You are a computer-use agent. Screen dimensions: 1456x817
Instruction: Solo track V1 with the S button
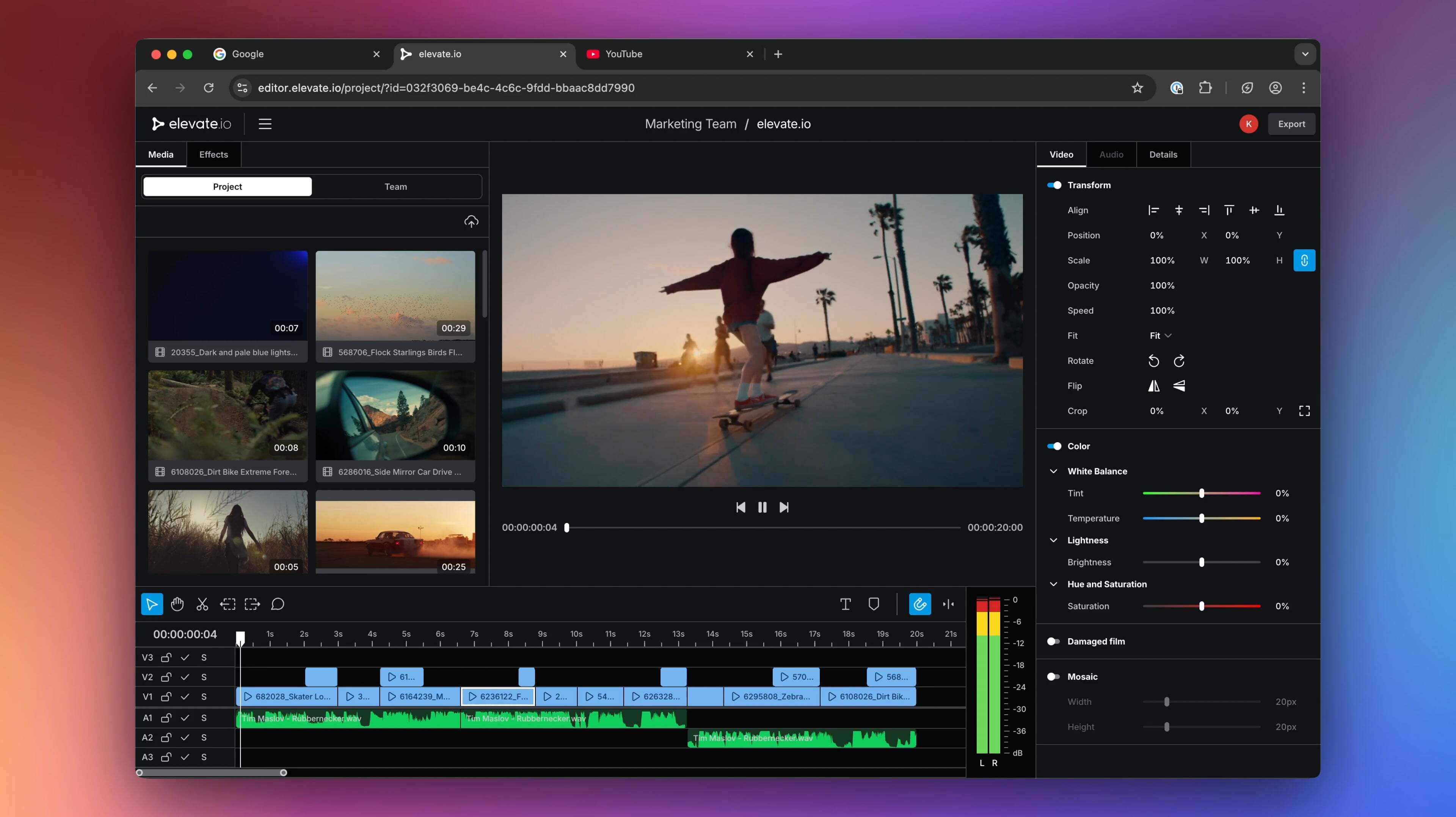[204, 696]
